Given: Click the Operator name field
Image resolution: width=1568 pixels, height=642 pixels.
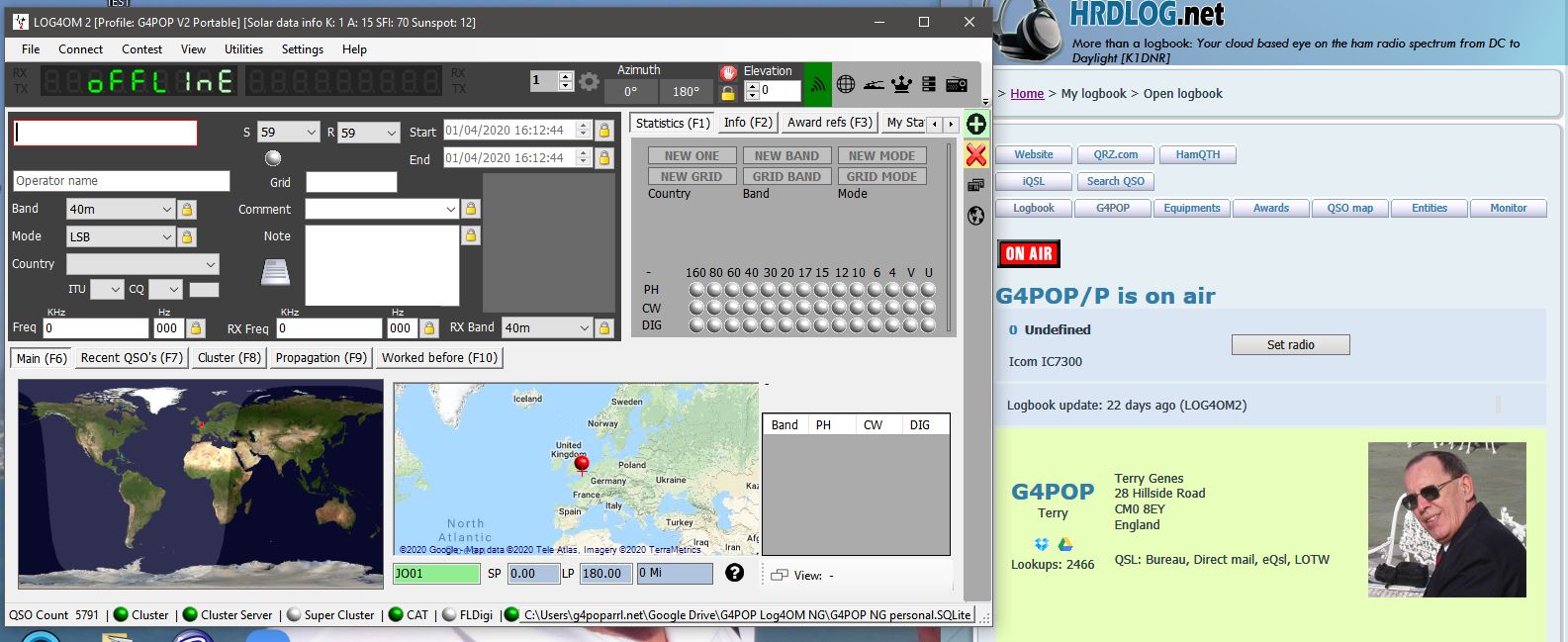Looking at the screenshot, I should 122,181.
